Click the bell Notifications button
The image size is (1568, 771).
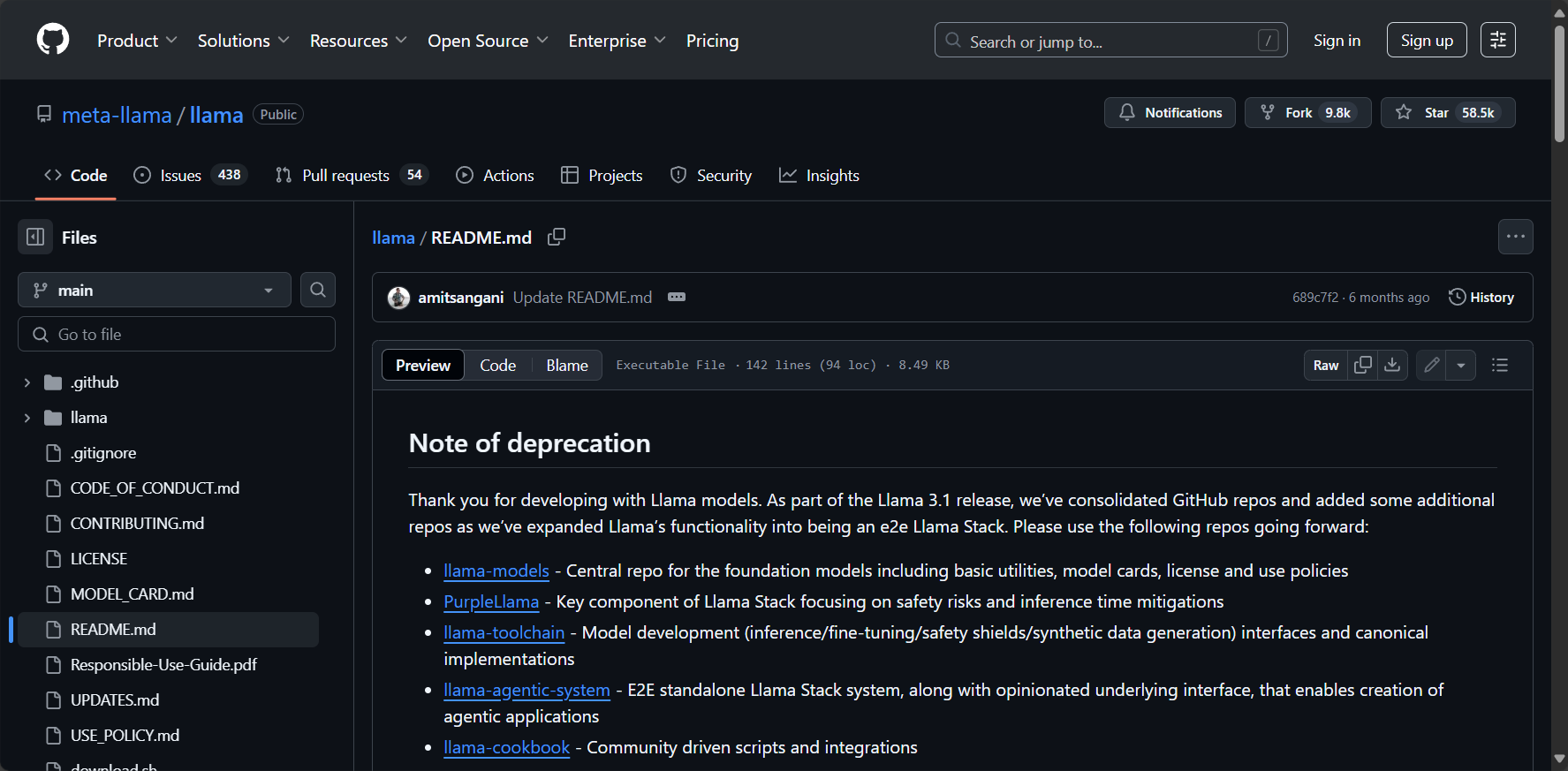(1170, 113)
